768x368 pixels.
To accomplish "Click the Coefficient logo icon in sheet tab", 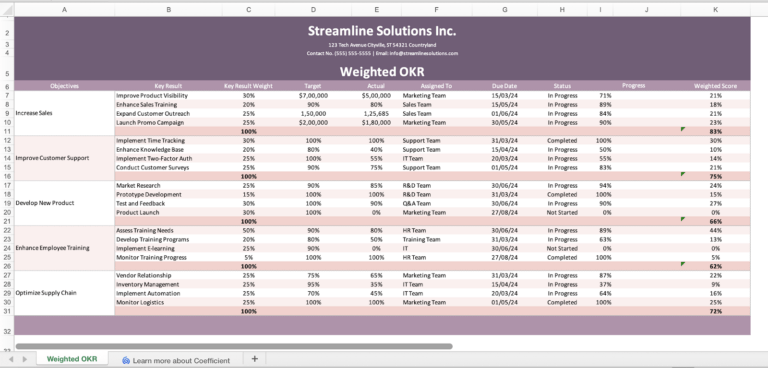I will click(x=126, y=360).
